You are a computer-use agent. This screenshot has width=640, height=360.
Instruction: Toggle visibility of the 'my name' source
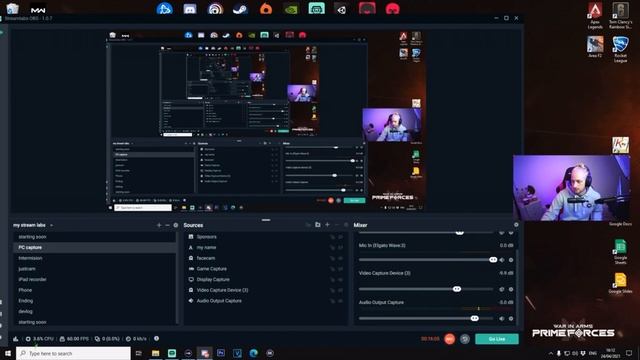[340, 247]
